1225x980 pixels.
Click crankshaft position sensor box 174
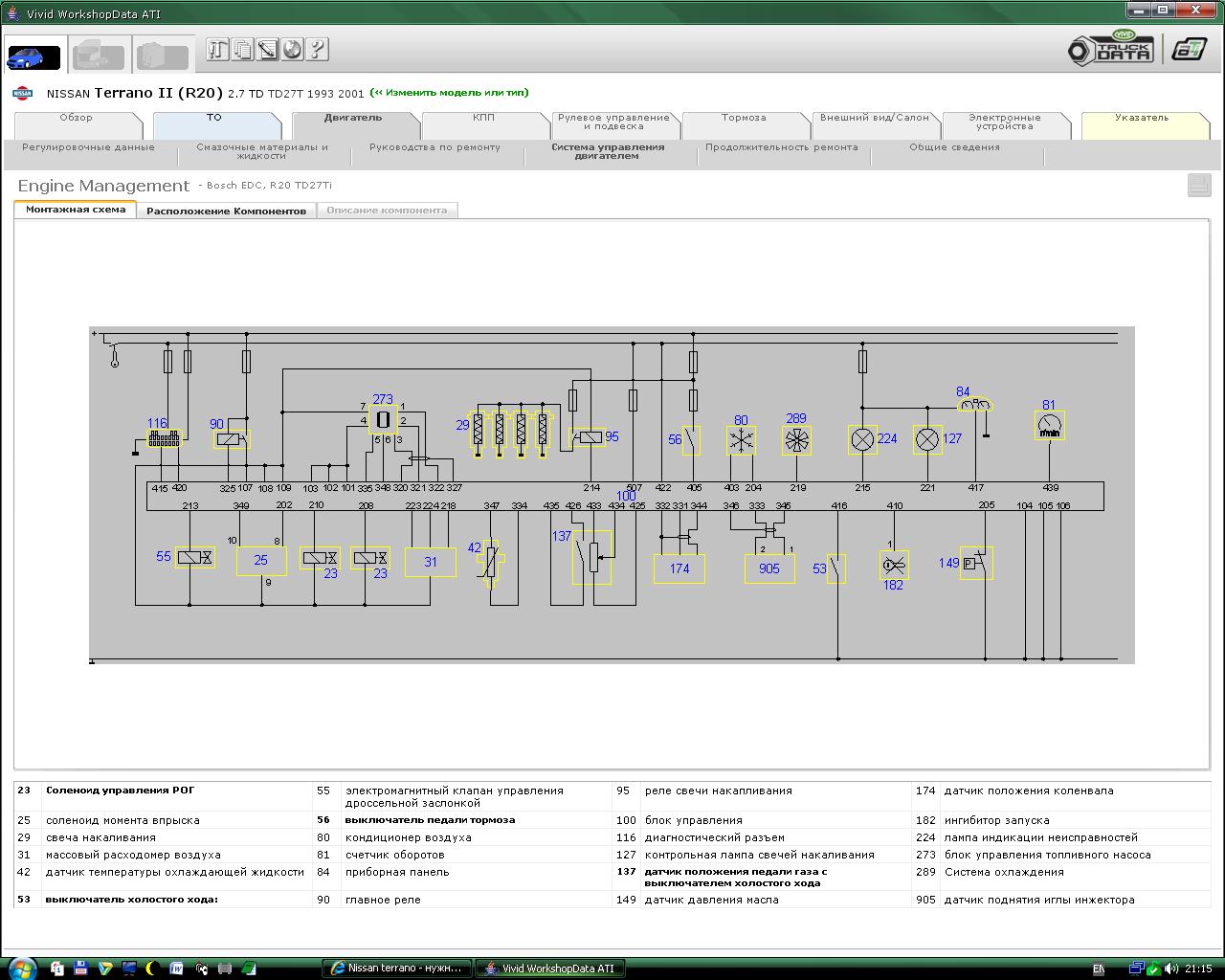(x=679, y=568)
